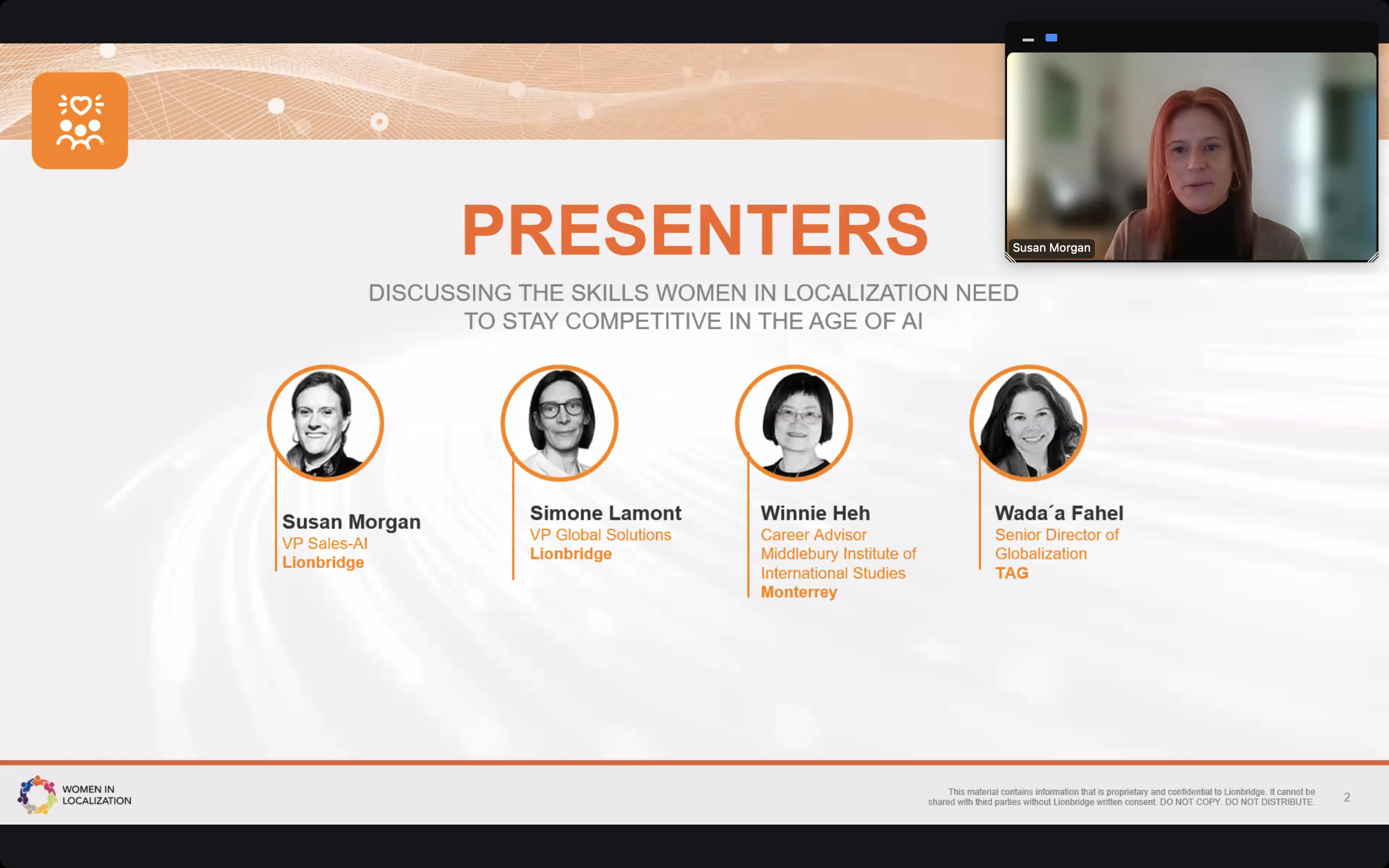Click the 'VP Sales-AI' title text
The width and height of the screenshot is (1389, 868).
(325, 543)
